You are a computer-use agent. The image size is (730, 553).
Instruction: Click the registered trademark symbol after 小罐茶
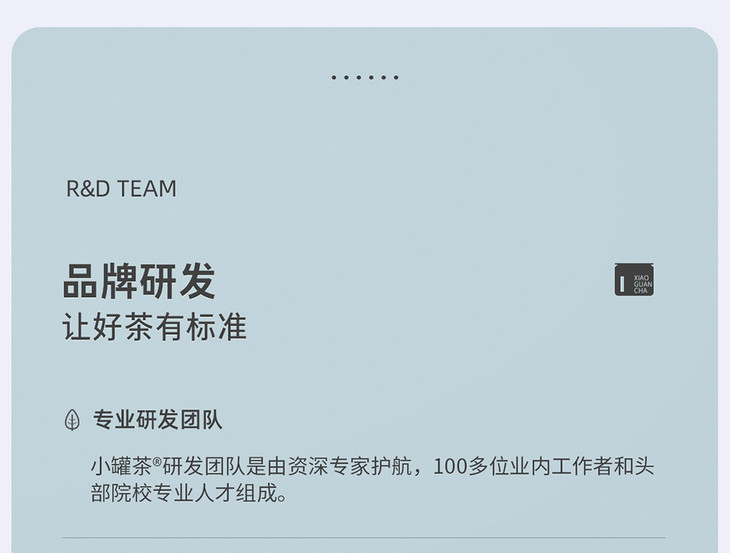coord(156,461)
